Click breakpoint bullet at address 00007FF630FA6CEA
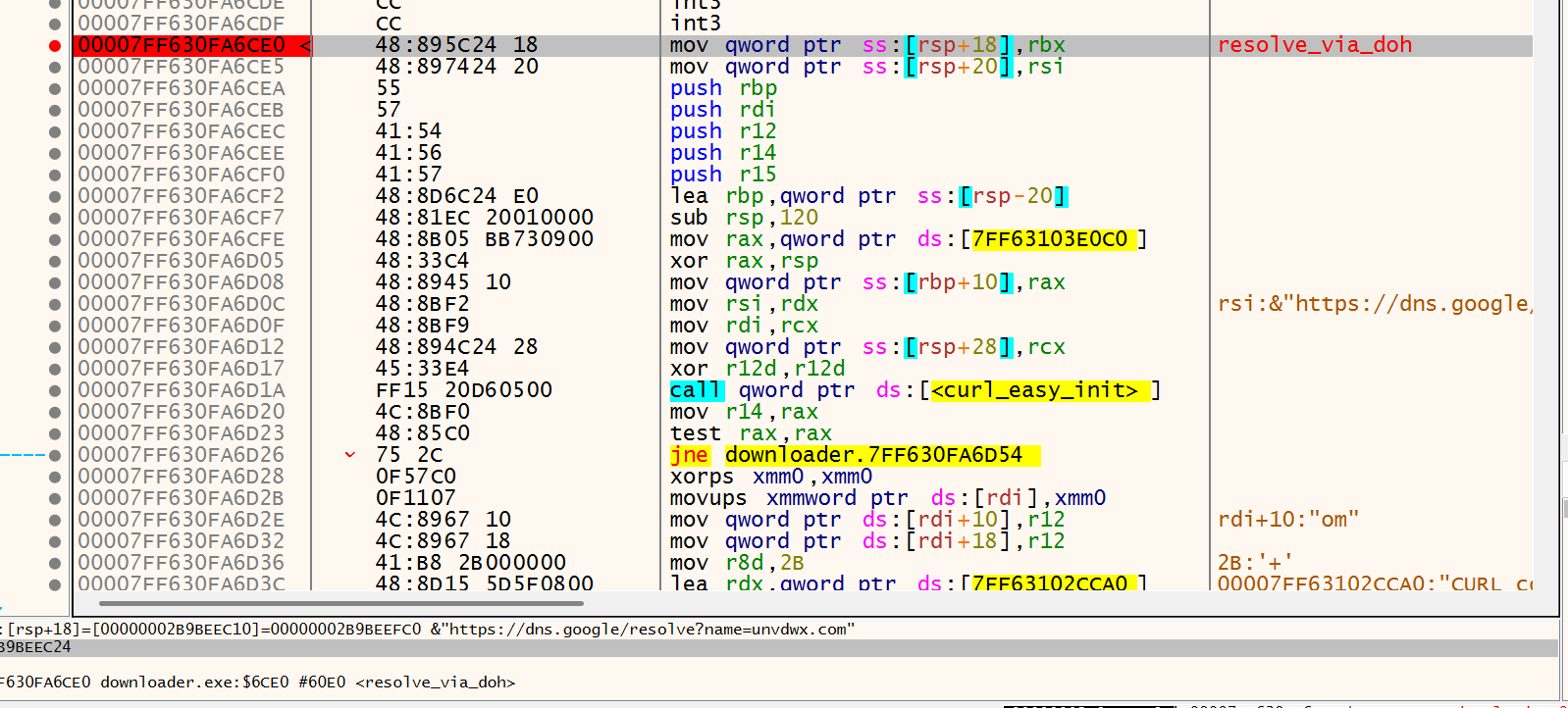The height and width of the screenshot is (708, 1568). pyautogui.click(x=55, y=88)
